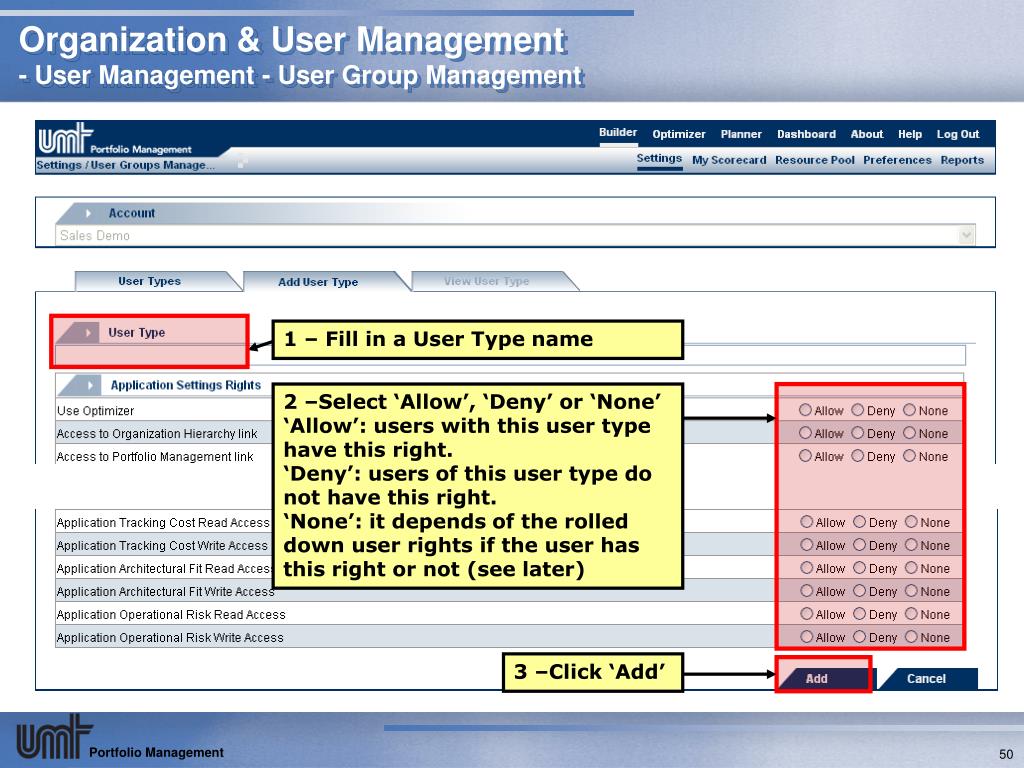This screenshot has height=768, width=1024.
Task: Pick None for Architectural Fit Read Access
Action: pos(912,568)
